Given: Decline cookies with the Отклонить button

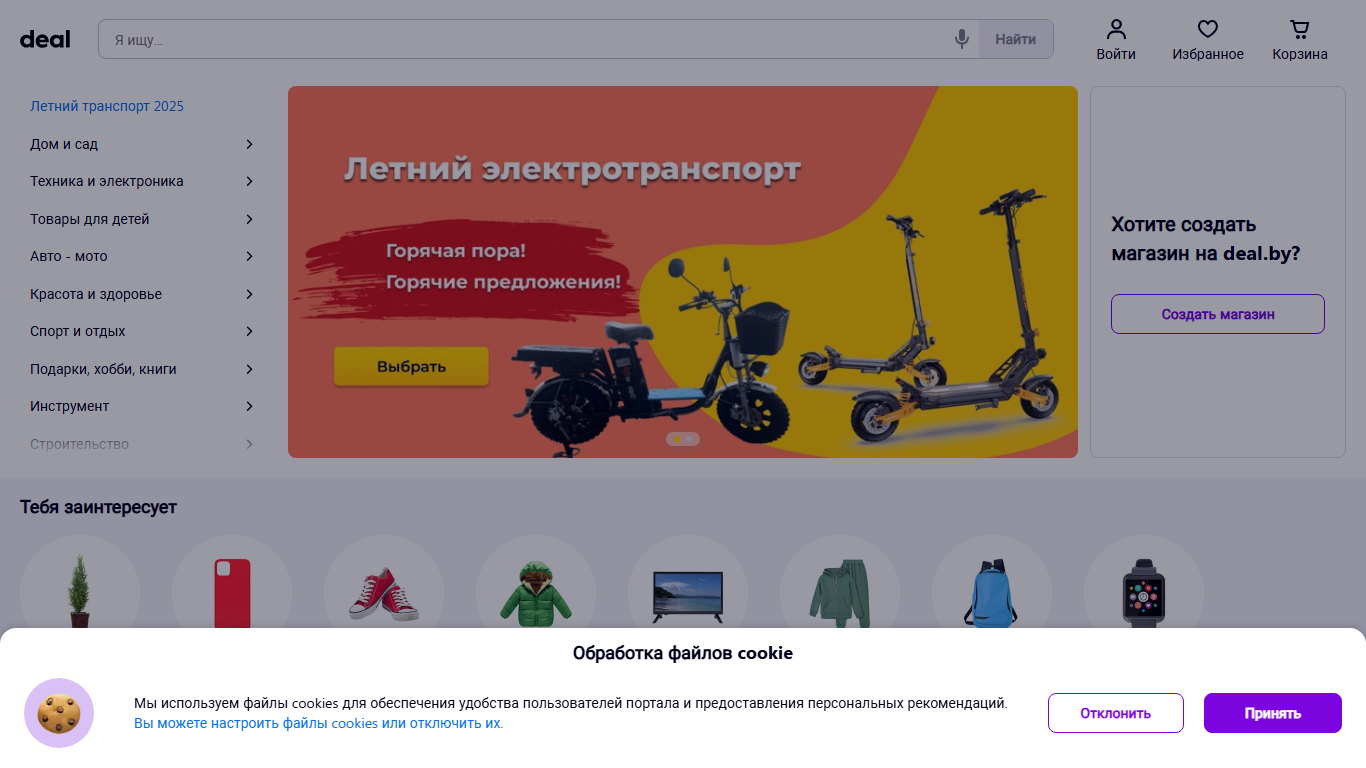Looking at the screenshot, I should point(1116,713).
